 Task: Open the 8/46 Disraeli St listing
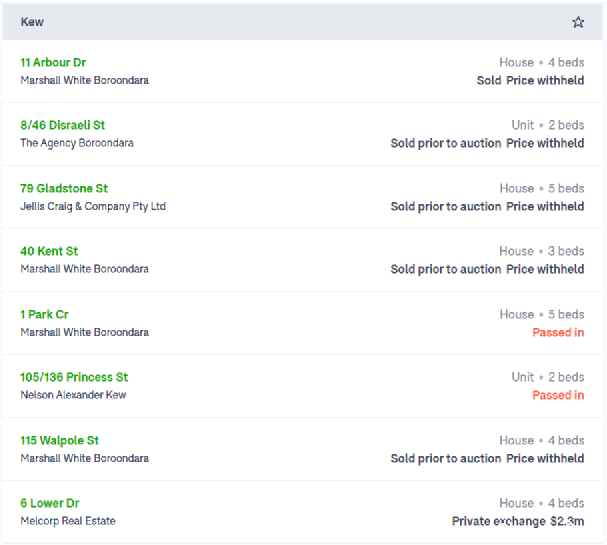pos(62,125)
